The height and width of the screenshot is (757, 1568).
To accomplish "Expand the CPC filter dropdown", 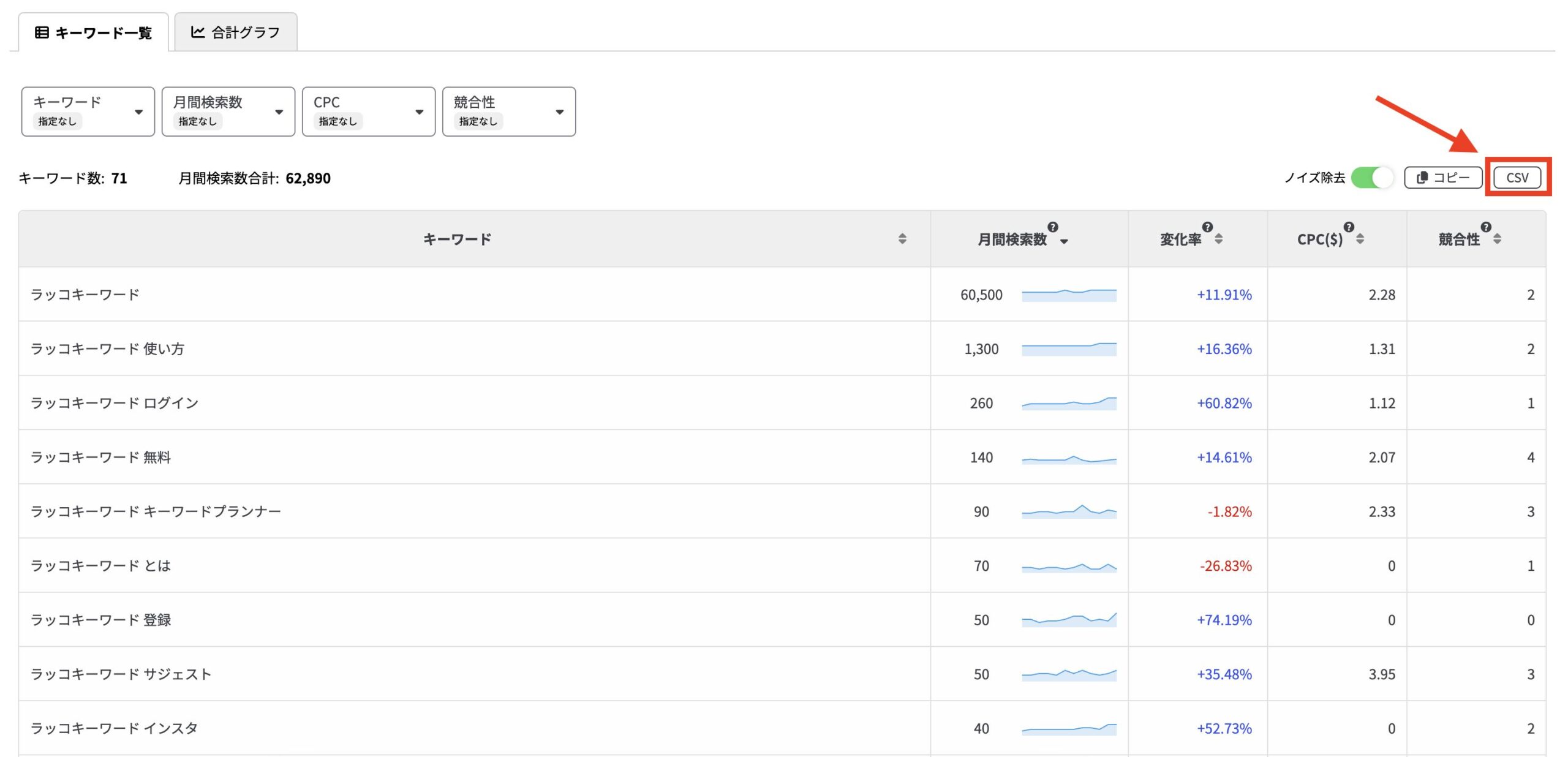I will [368, 111].
